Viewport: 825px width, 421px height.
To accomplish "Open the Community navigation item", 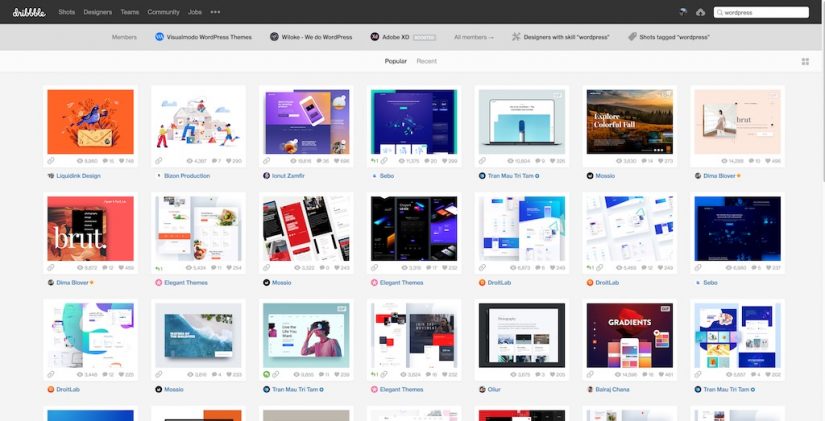I will [x=163, y=12].
